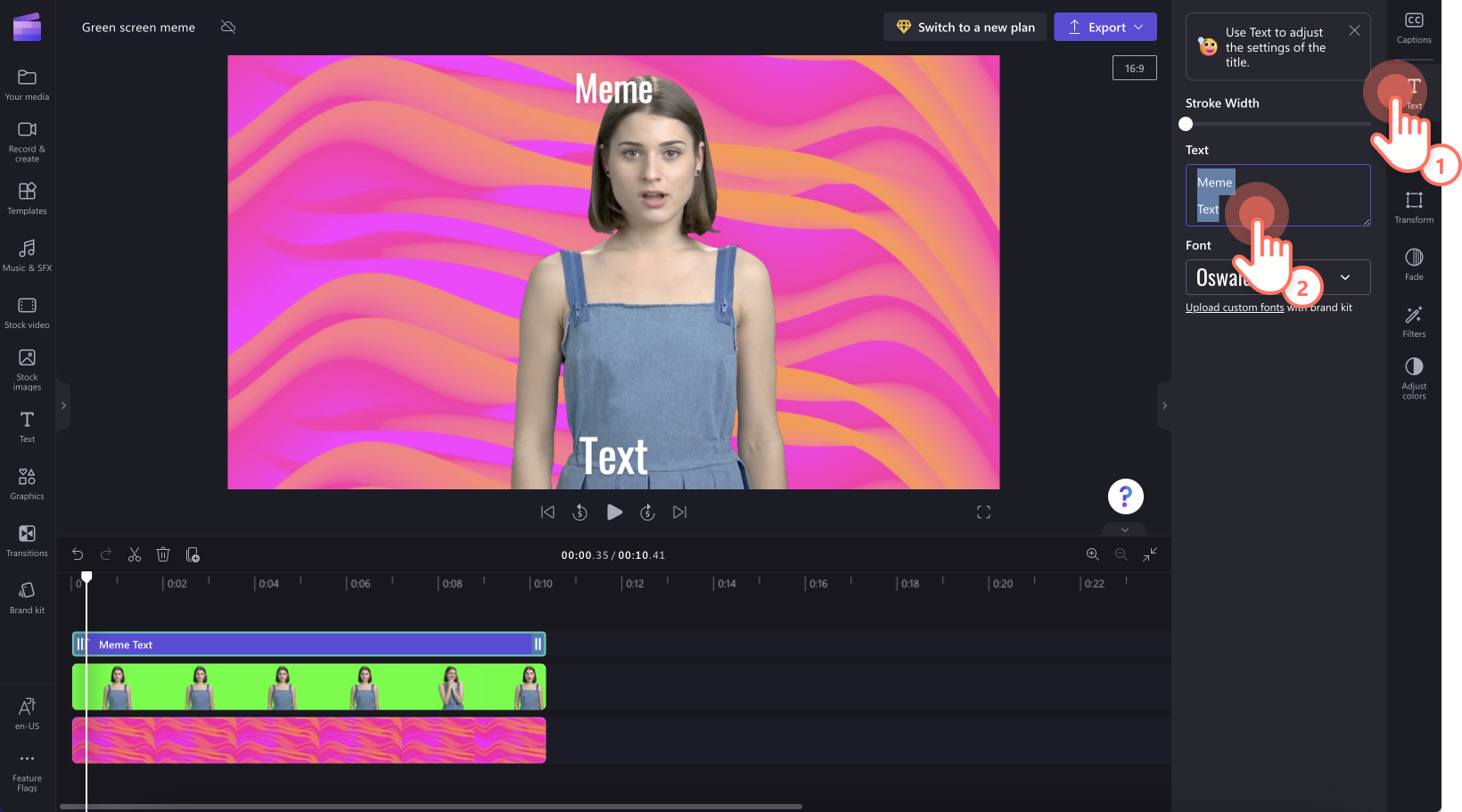The width and height of the screenshot is (1462, 812).
Task: Open the Graphics panel
Action: click(27, 482)
